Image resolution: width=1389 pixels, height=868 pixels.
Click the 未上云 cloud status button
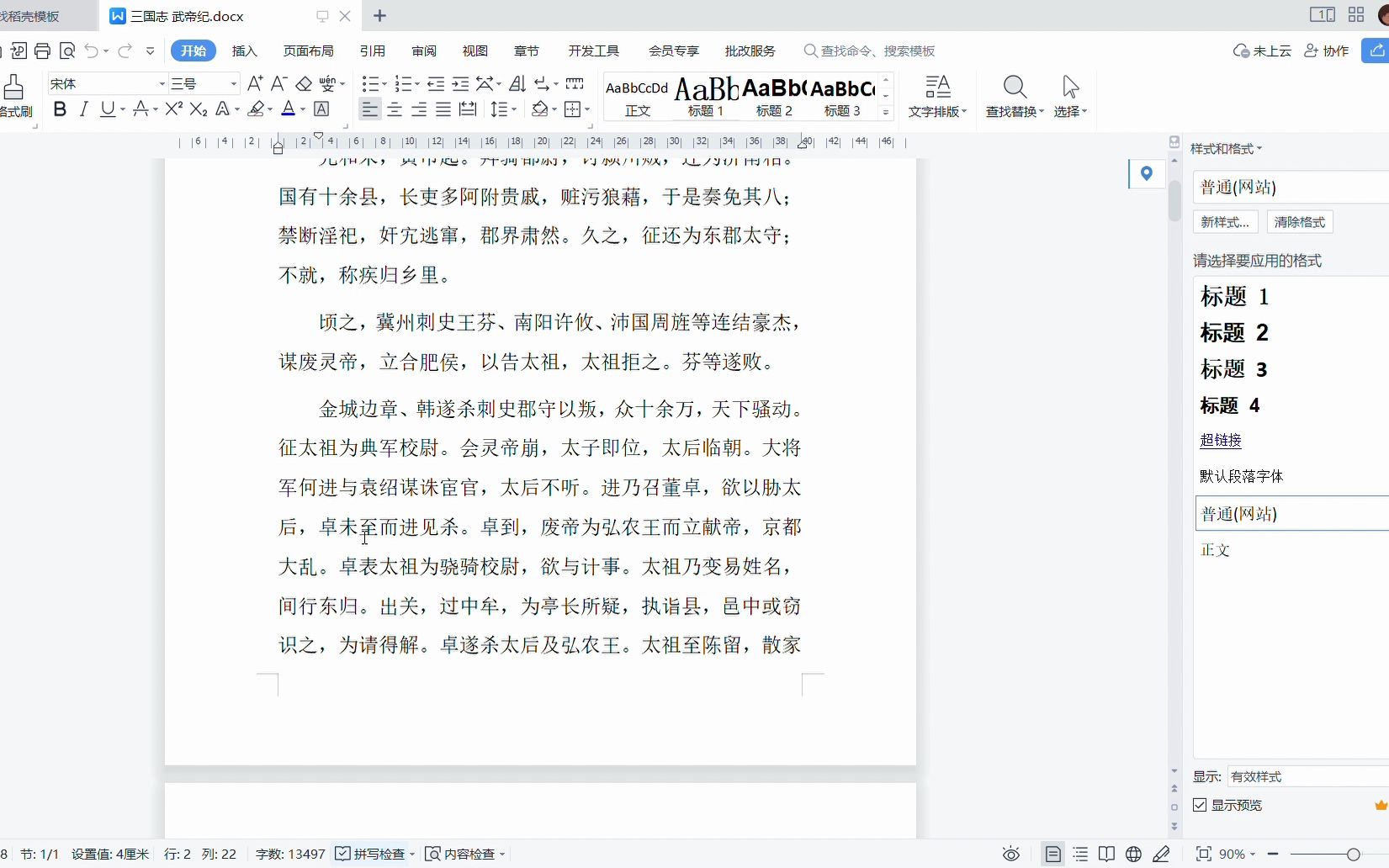1262,50
